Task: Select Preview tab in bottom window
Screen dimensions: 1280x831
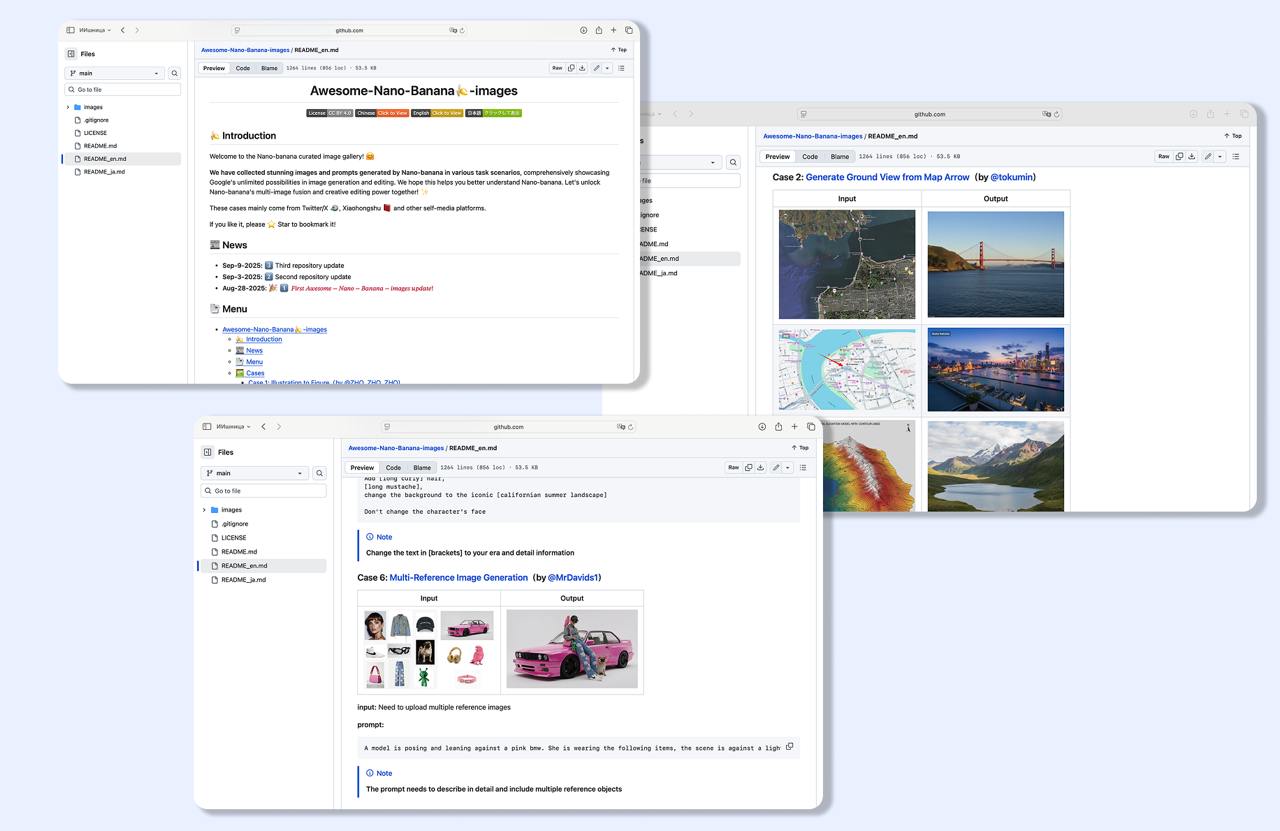Action: 362,467
